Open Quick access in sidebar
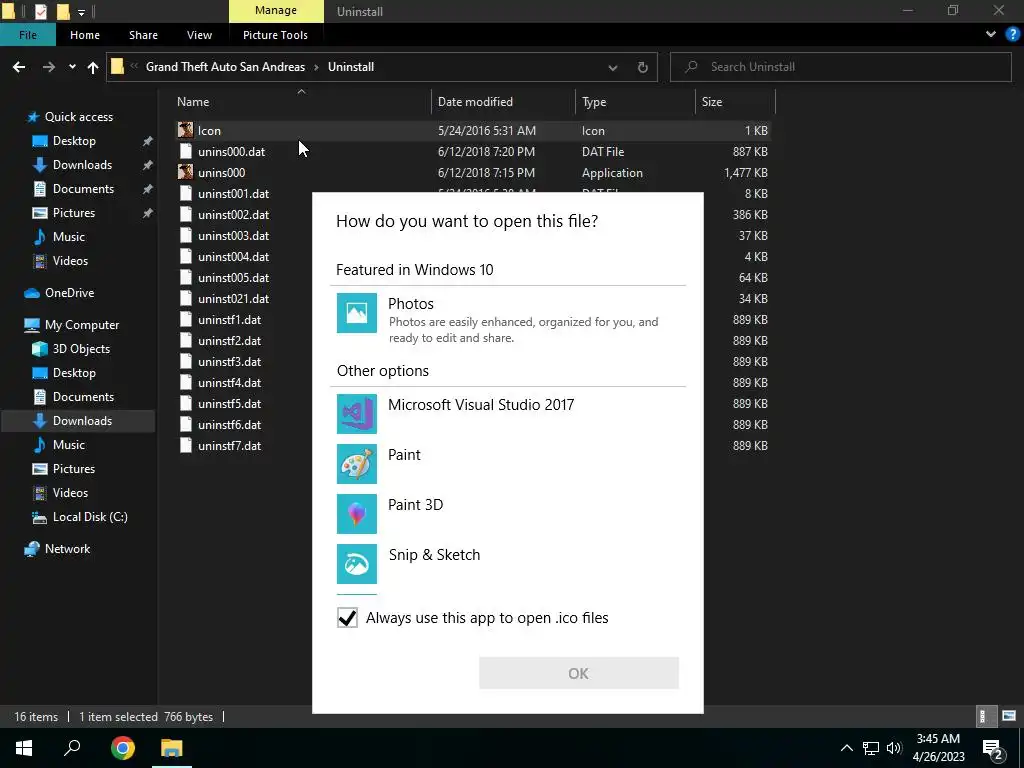The width and height of the screenshot is (1024, 768). pos(78,117)
